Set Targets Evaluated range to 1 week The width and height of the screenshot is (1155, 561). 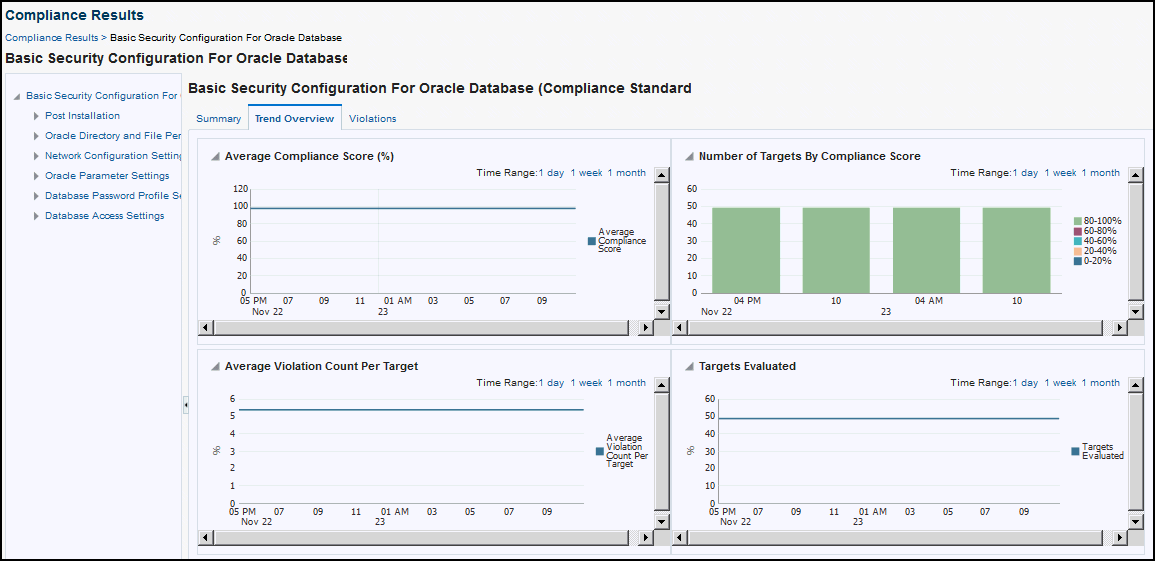(x=1060, y=383)
